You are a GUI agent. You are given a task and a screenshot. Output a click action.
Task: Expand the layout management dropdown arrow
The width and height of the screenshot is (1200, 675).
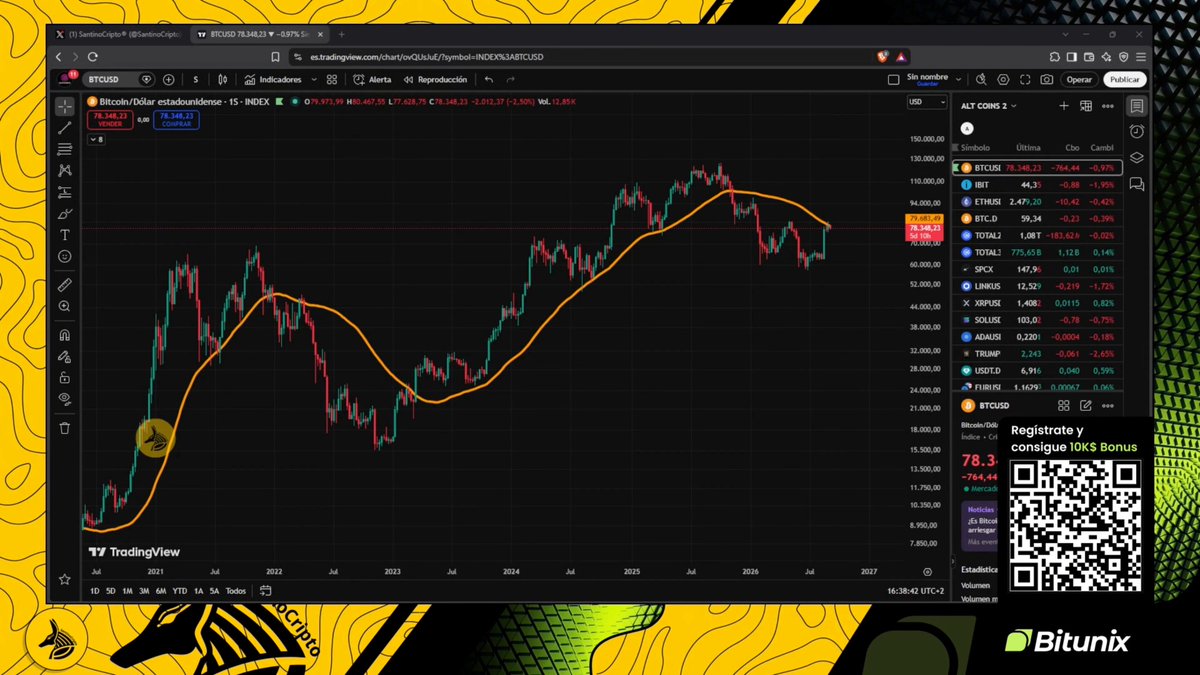[x=958, y=79]
